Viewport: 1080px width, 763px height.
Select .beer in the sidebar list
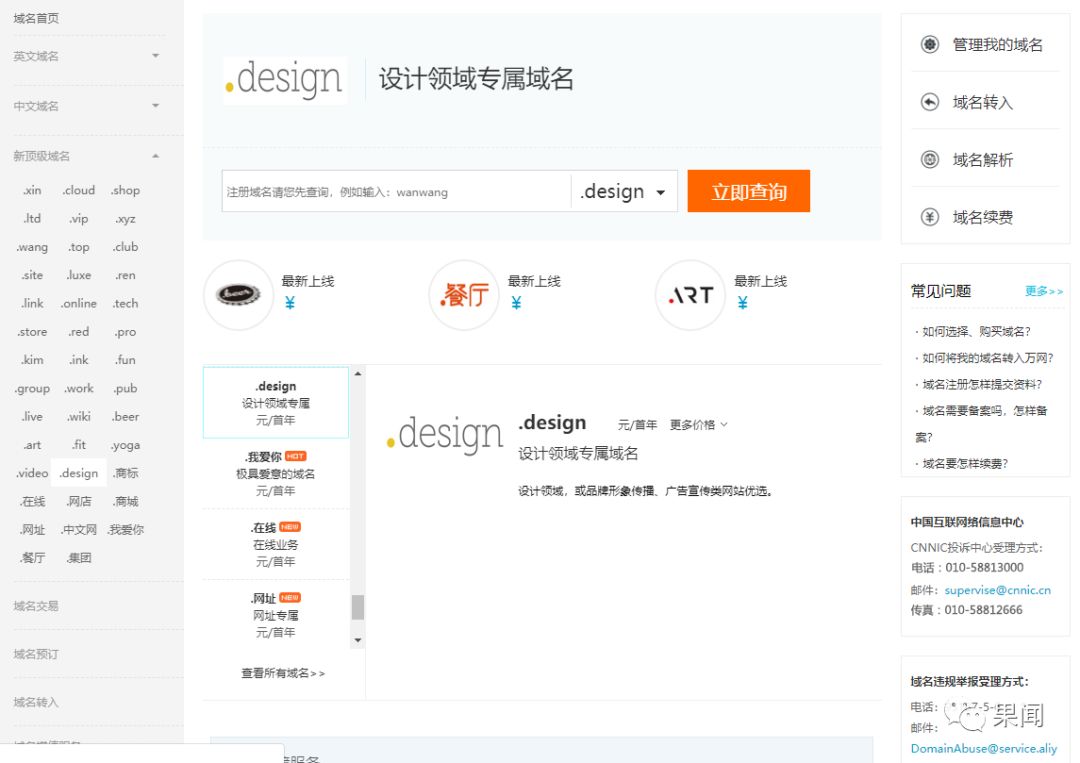[125, 417]
